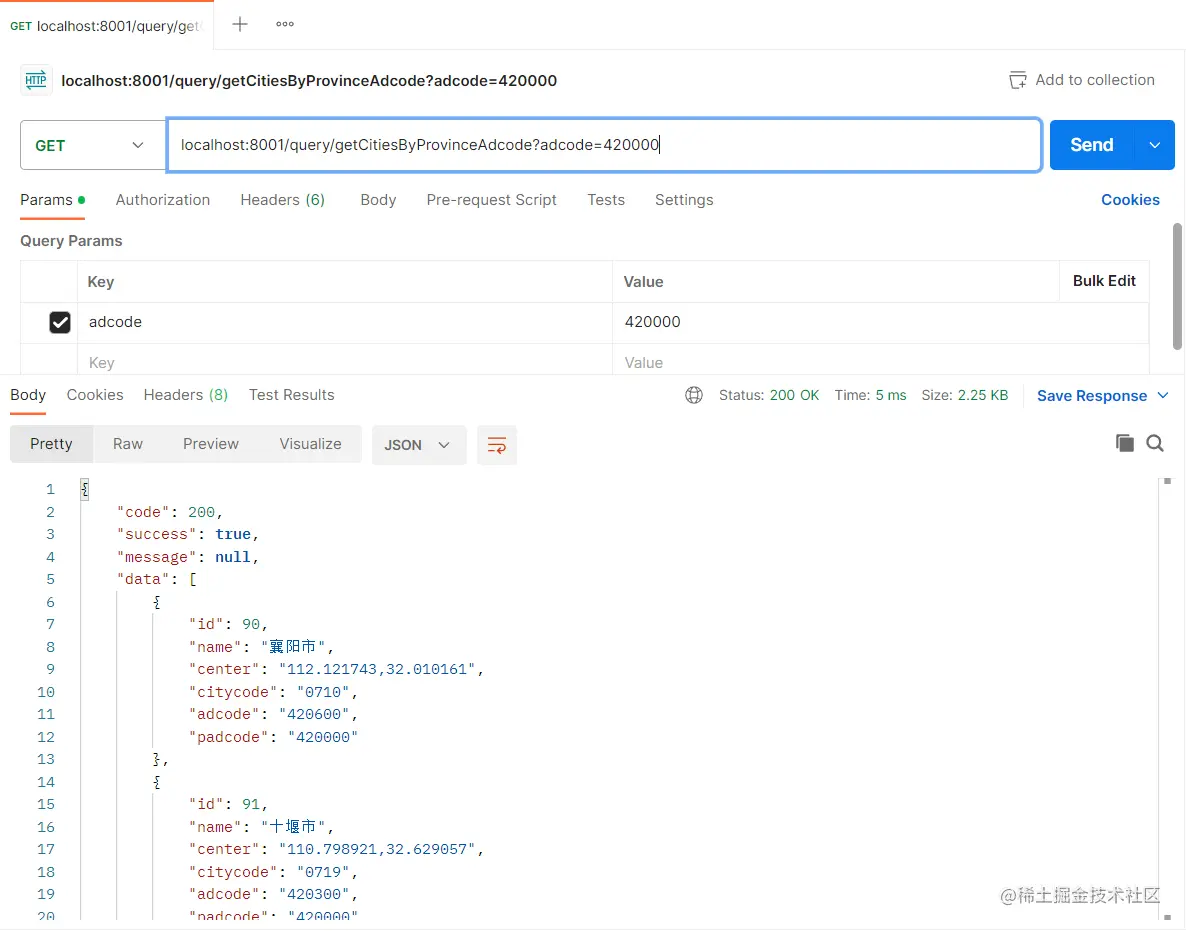Expand the Send button arrow options
Viewport: 1186px width, 931px height.
click(x=1154, y=145)
